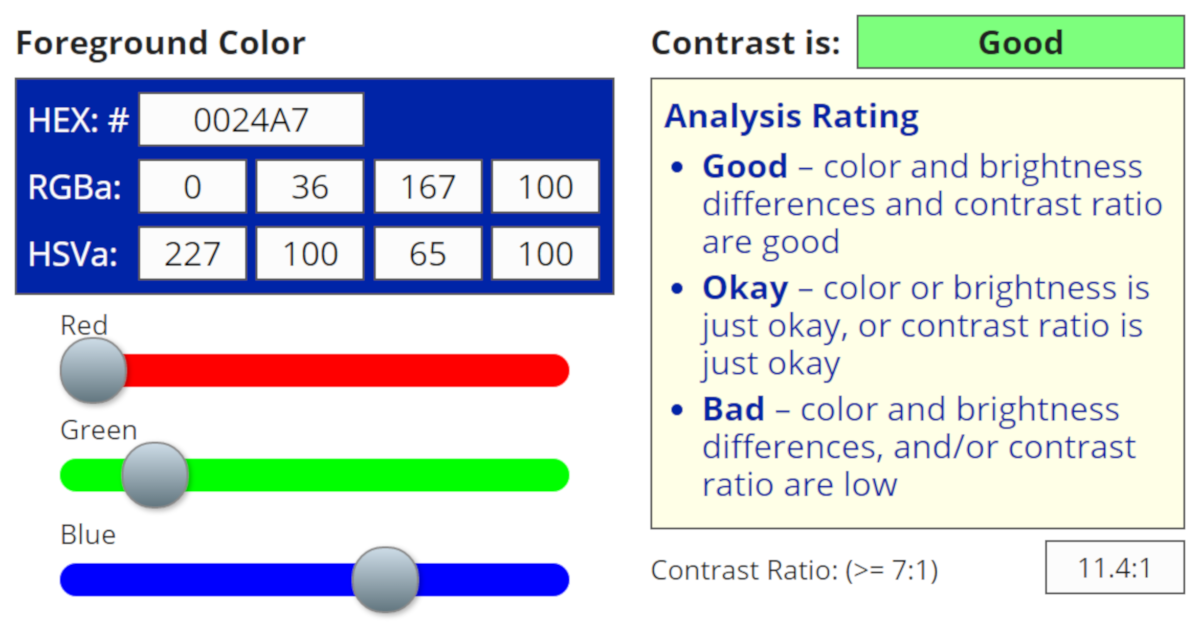Click the HEX color code input field
The width and height of the screenshot is (1200, 630).
pos(251,120)
